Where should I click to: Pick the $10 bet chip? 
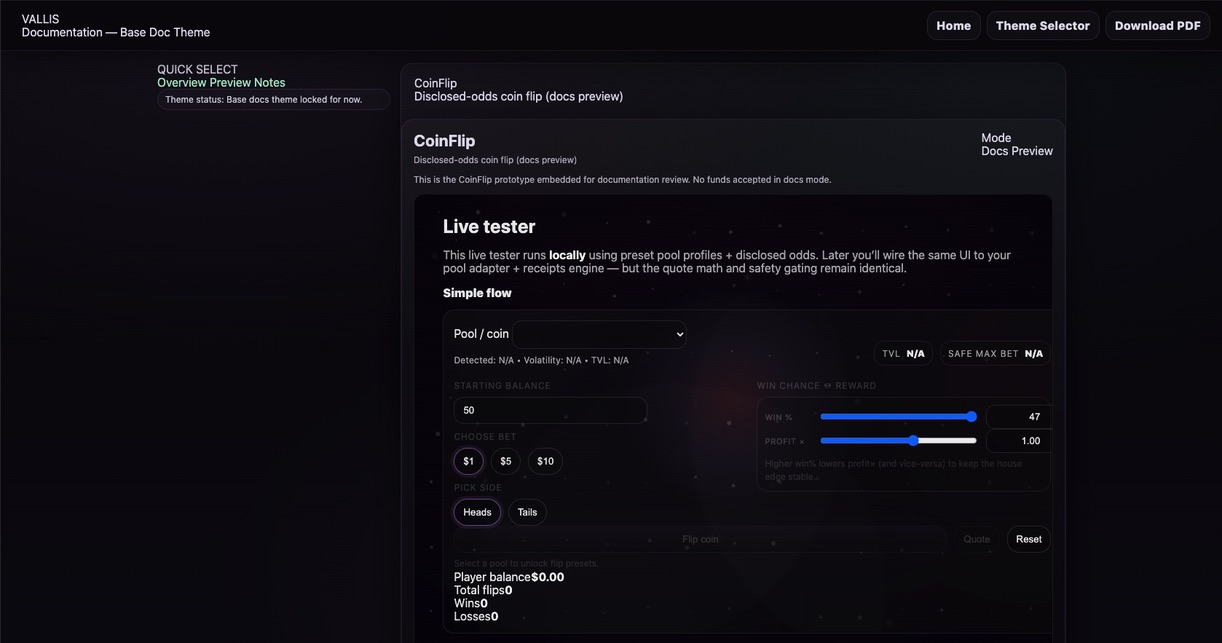coord(545,461)
